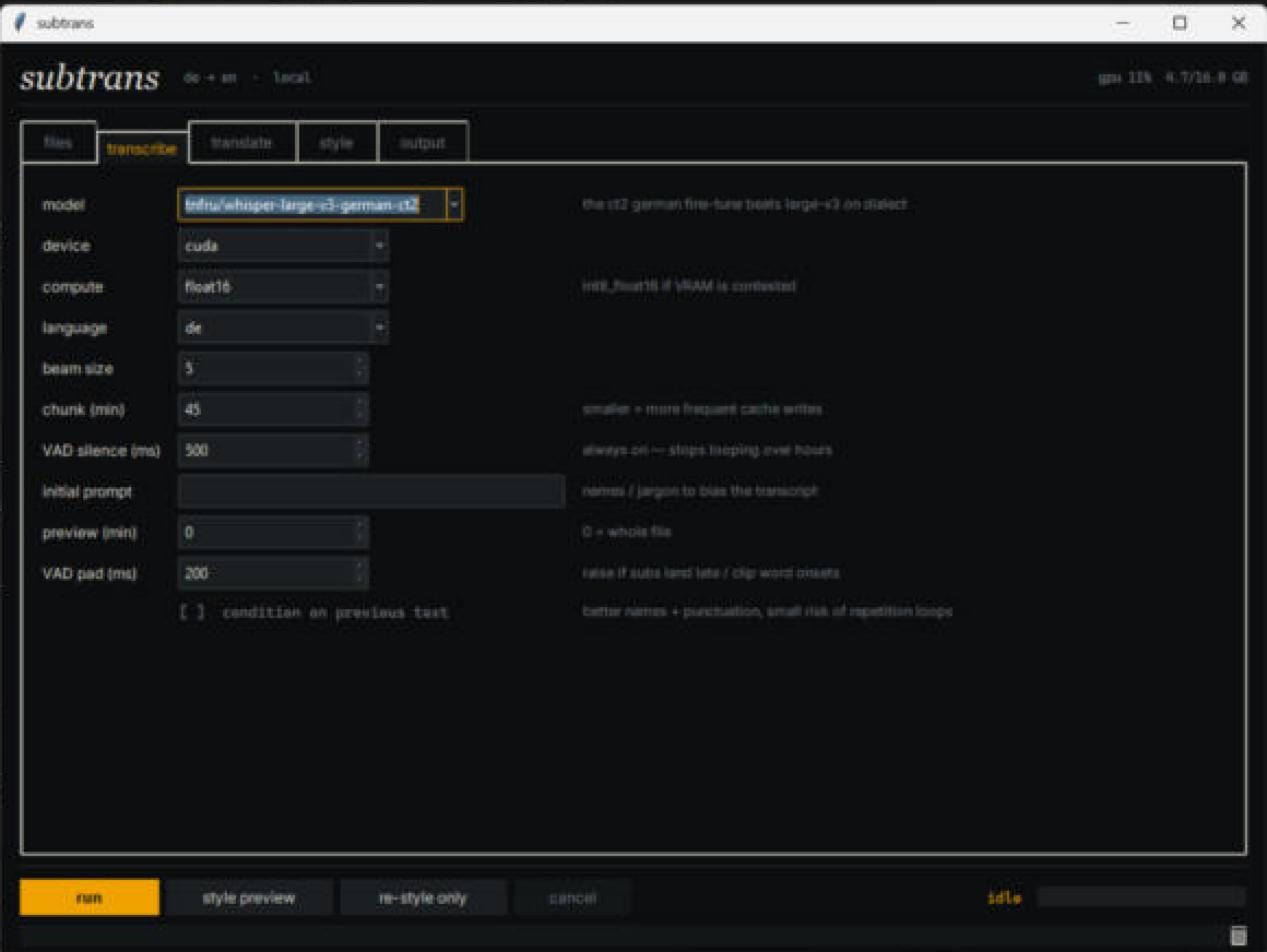
Task: Start the job with run button
Action: click(x=89, y=897)
